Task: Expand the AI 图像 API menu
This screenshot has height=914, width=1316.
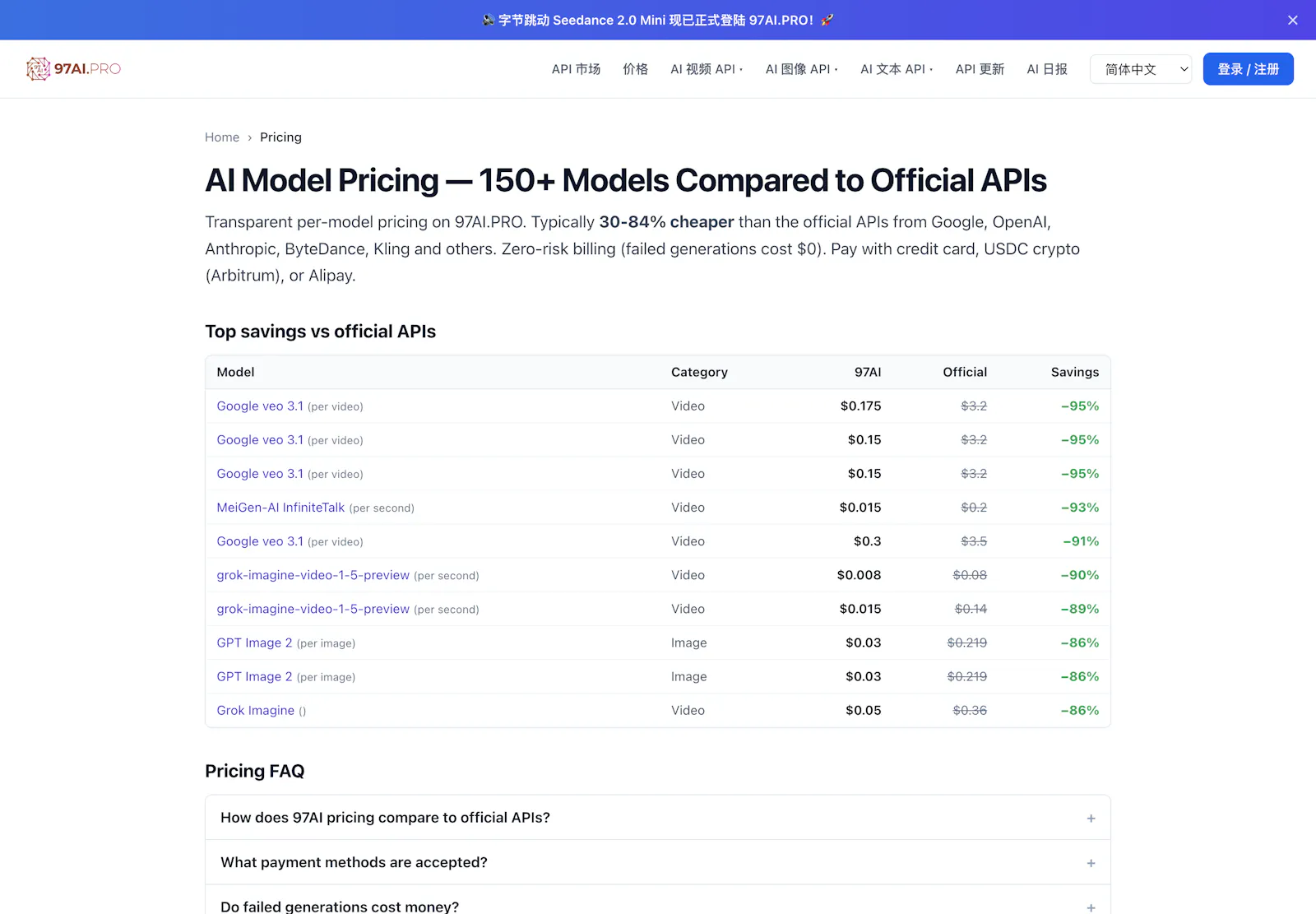Action: [x=802, y=69]
